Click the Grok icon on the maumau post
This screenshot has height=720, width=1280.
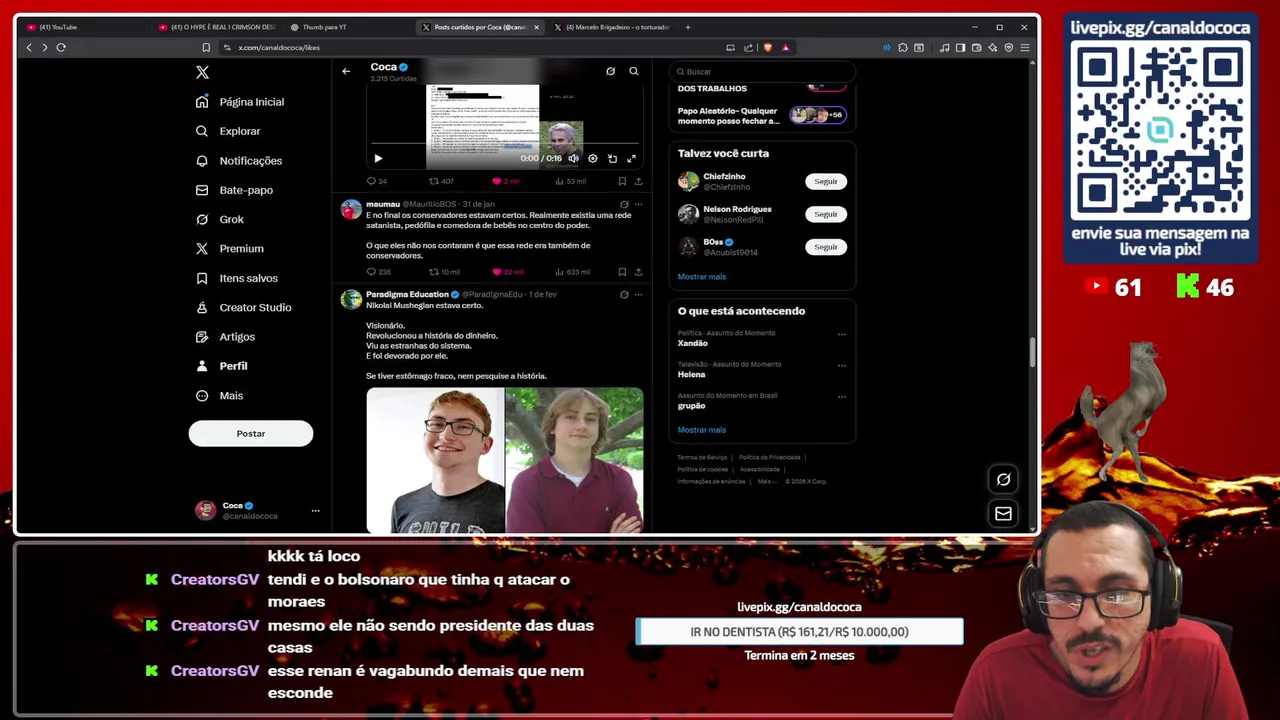coord(624,204)
